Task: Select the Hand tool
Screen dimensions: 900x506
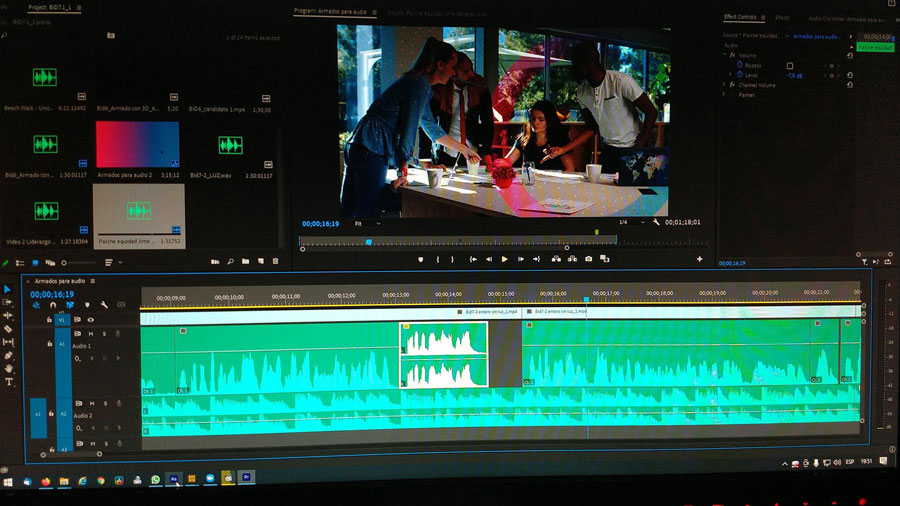Action: pos(9,368)
